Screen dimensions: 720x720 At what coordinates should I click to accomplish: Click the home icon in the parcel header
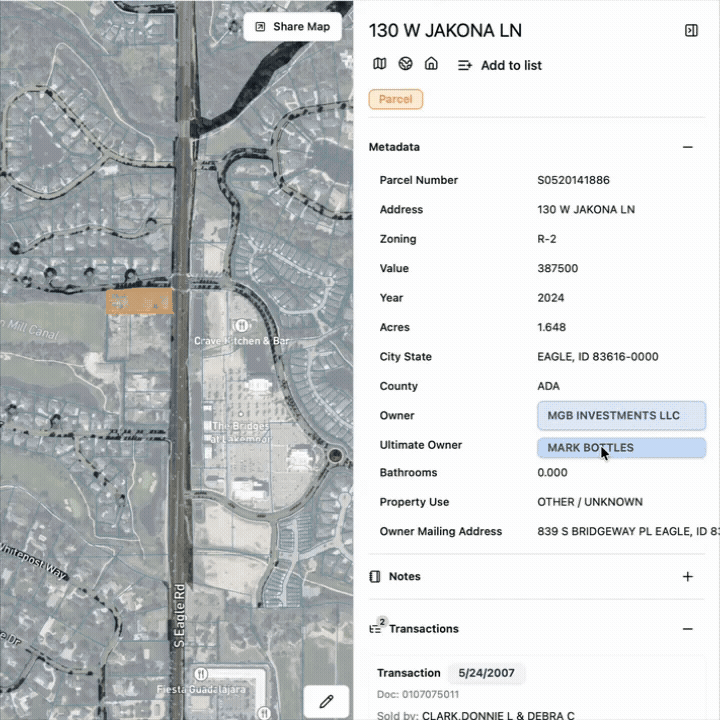click(431, 64)
